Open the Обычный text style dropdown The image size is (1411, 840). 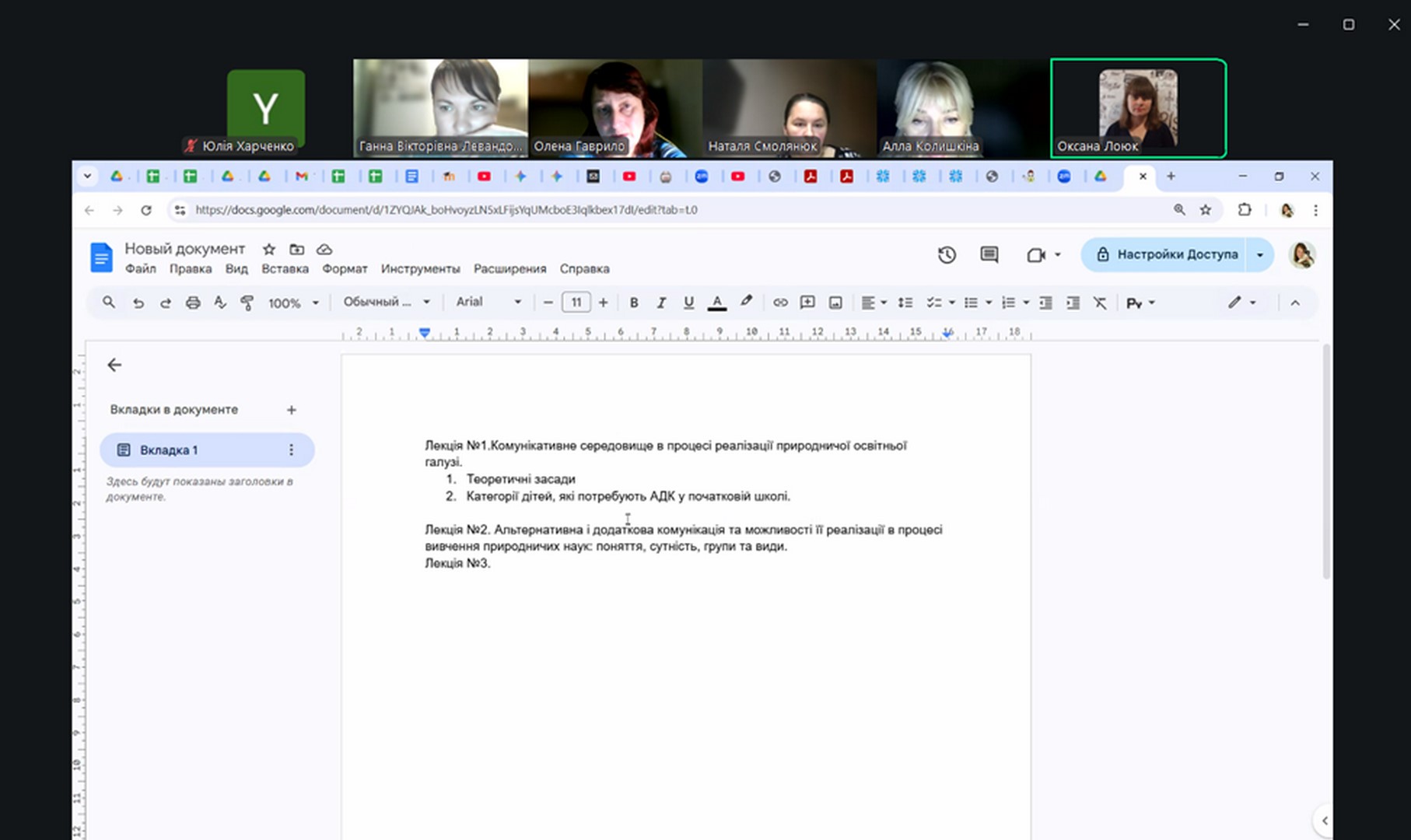coord(387,302)
